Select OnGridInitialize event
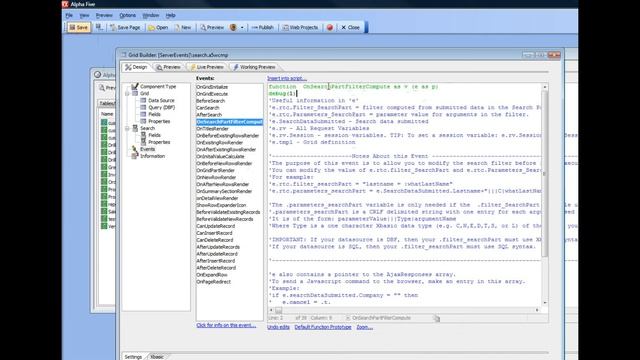The height and width of the screenshot is (360, 640). coord(212,87)
